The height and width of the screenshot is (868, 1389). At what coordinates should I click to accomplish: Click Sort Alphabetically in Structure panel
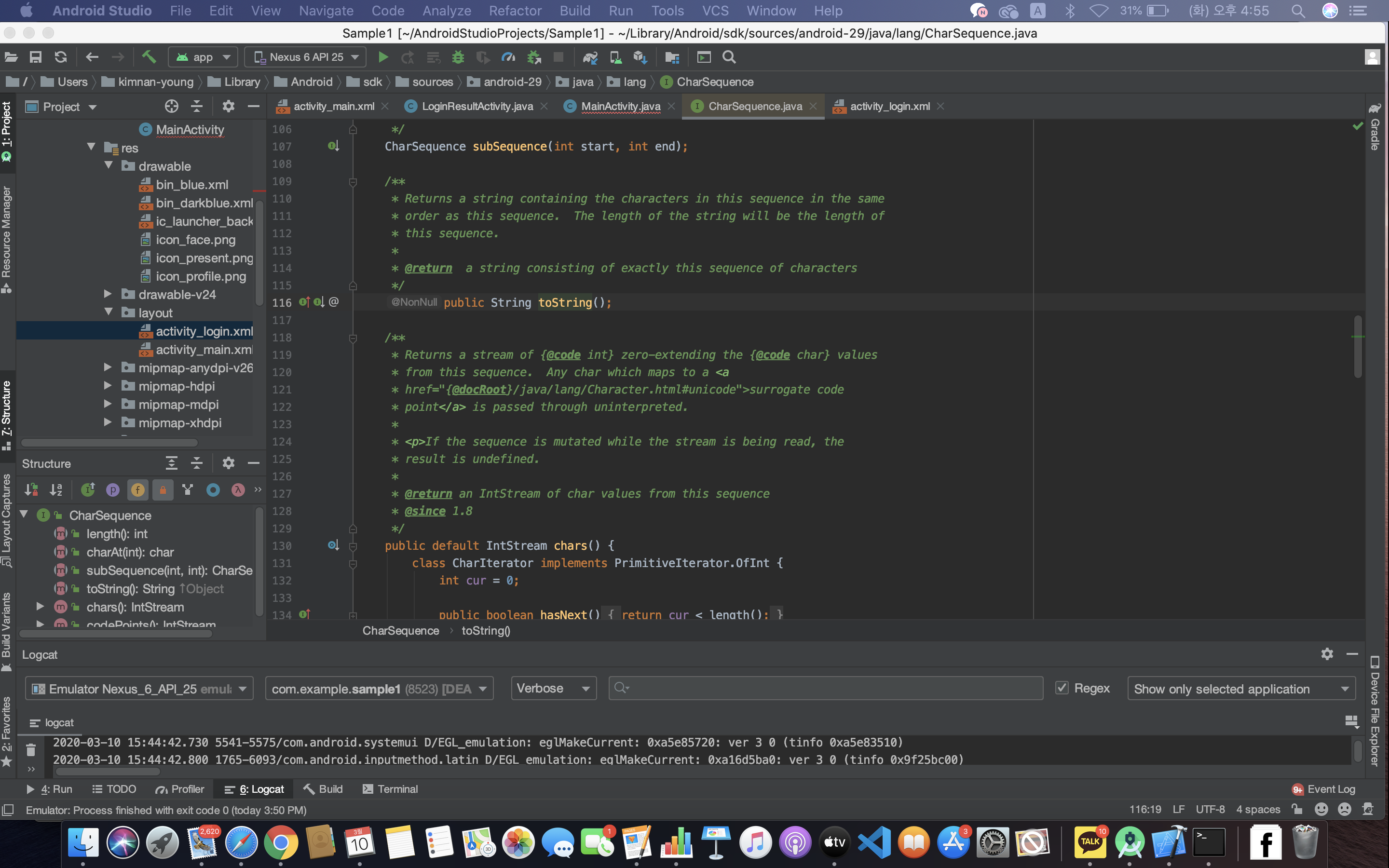[x=55, y=489]
